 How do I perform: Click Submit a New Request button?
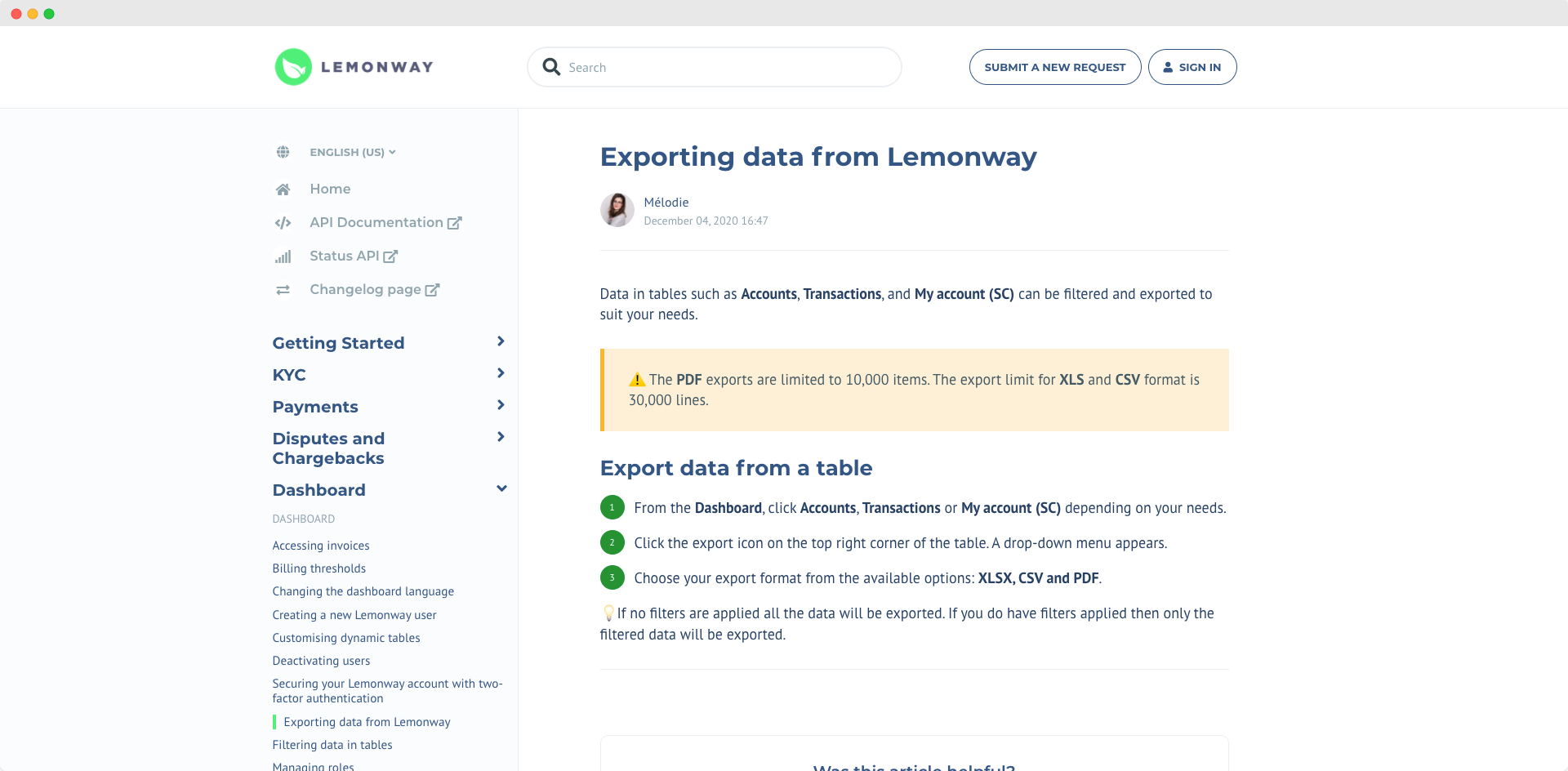point(1055,67)
